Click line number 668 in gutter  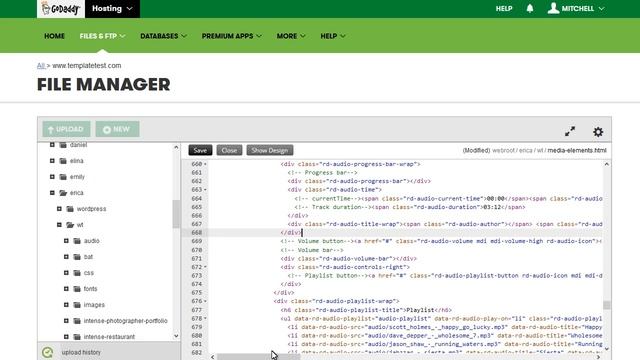click(197, 233)
